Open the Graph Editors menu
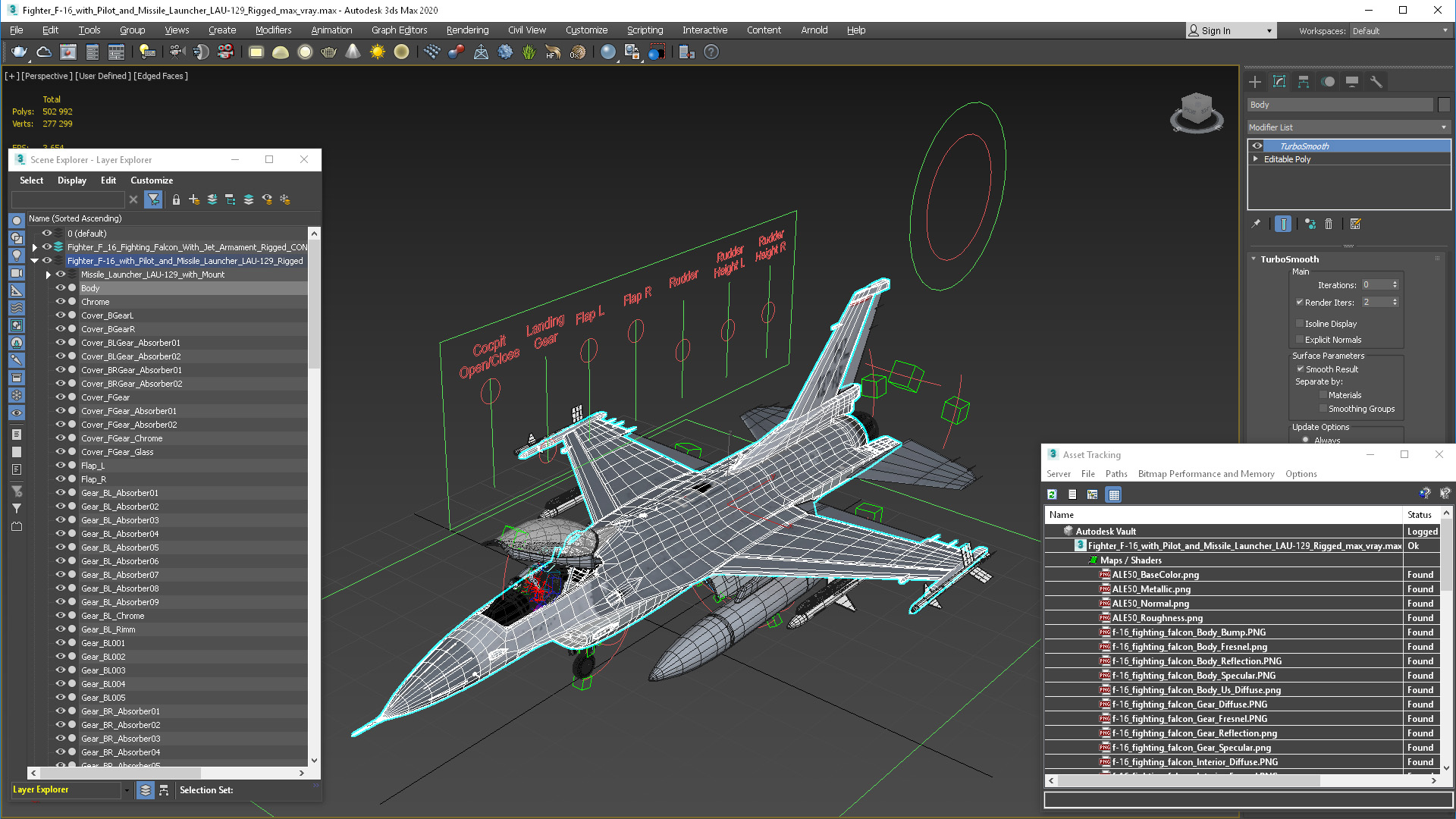The image size is (1456, 819). 399,30
